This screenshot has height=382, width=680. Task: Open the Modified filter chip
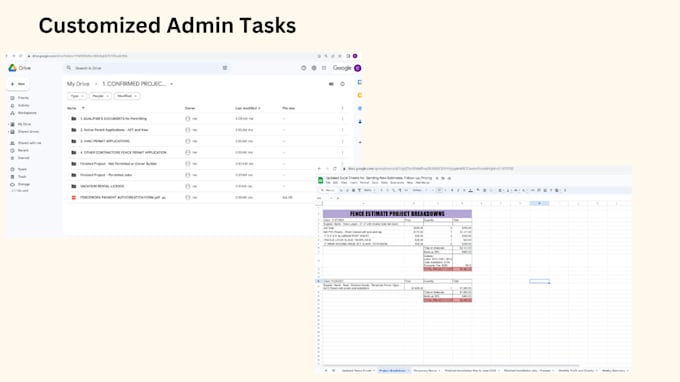(x=127, y=96)
